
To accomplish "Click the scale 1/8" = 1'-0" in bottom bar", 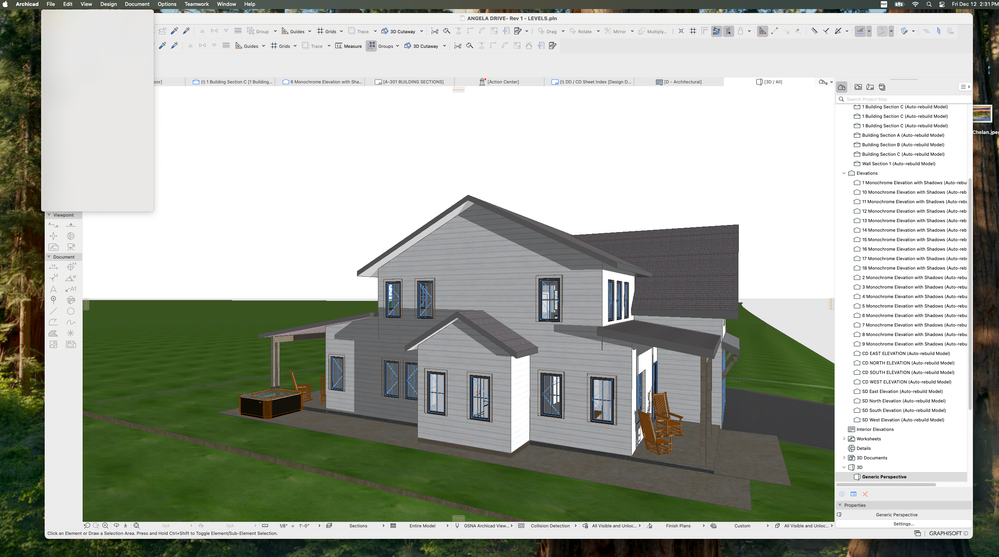I will (294, 526).
